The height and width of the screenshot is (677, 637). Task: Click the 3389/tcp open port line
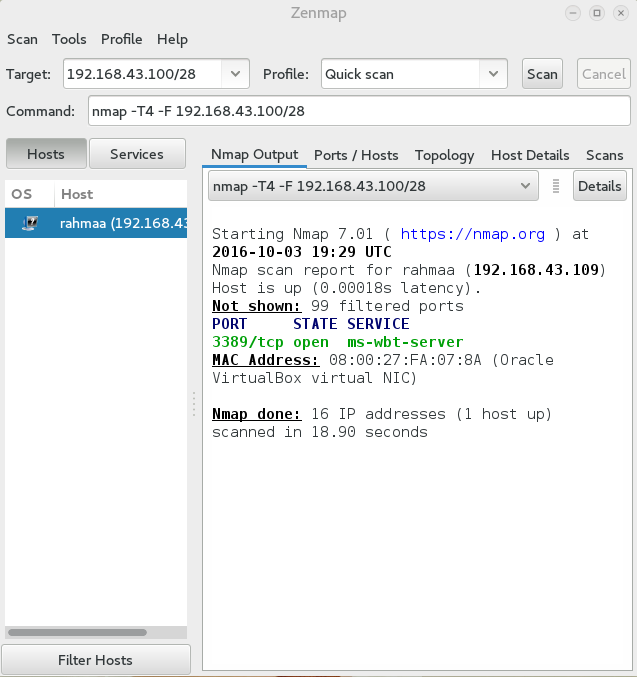[x=337, y=342]
